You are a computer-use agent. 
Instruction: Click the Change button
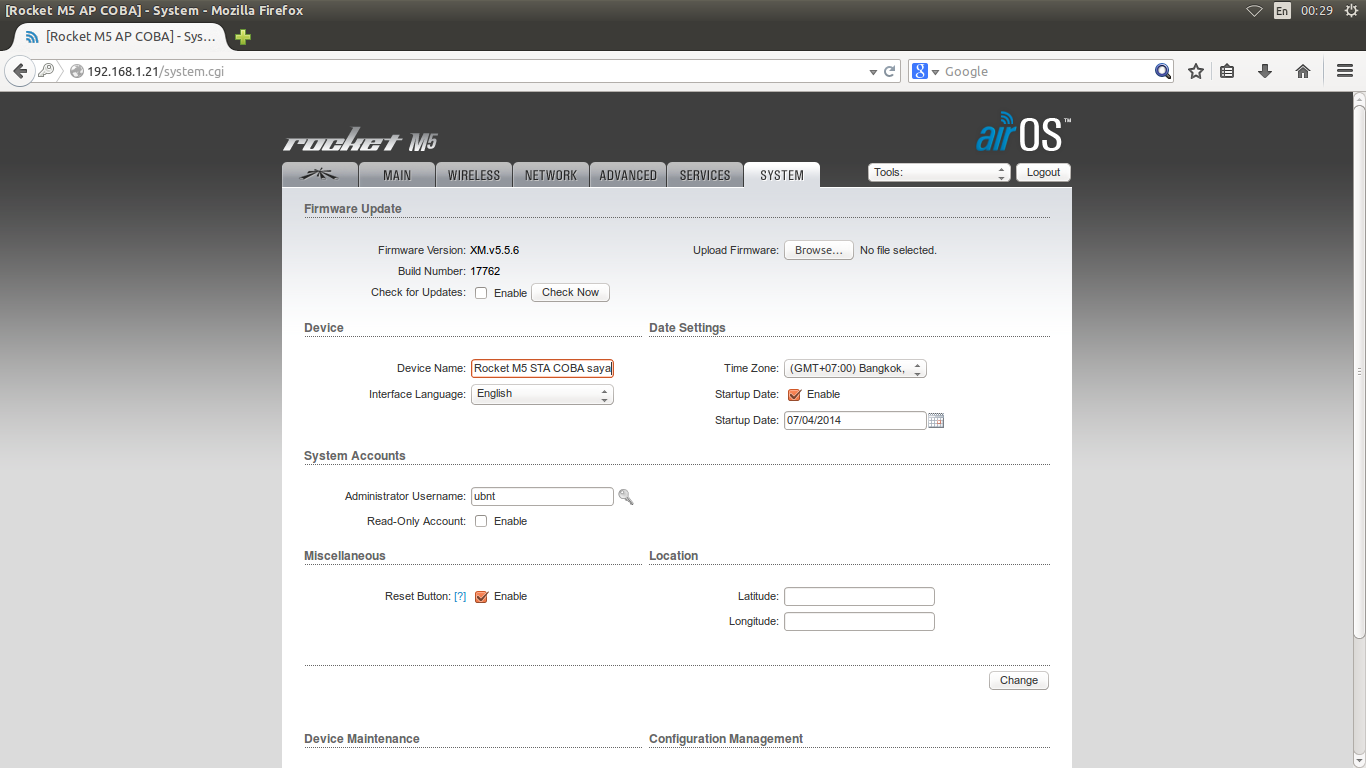[1019, 680]
